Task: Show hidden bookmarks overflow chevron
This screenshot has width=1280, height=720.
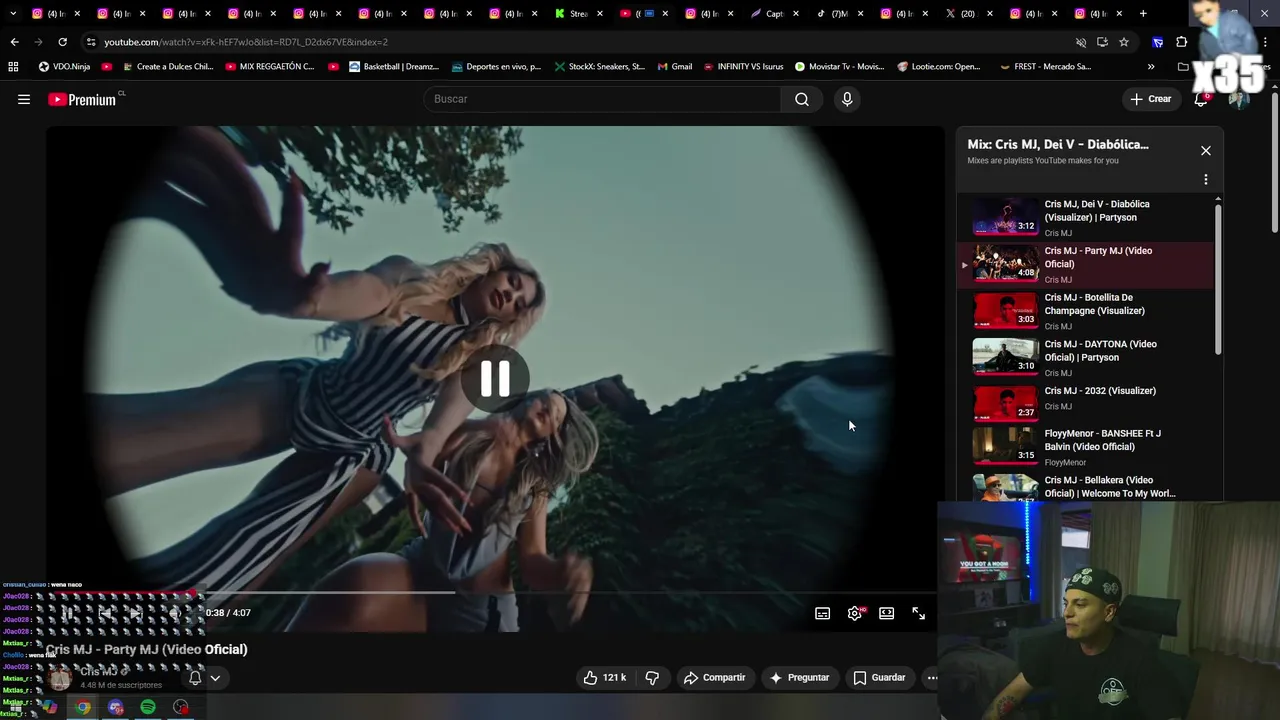Action: coord(1151,67)
